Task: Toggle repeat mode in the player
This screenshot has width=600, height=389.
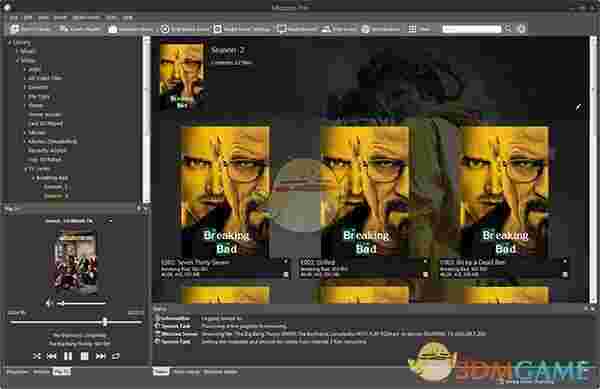Action: click(x=116, y=356)
